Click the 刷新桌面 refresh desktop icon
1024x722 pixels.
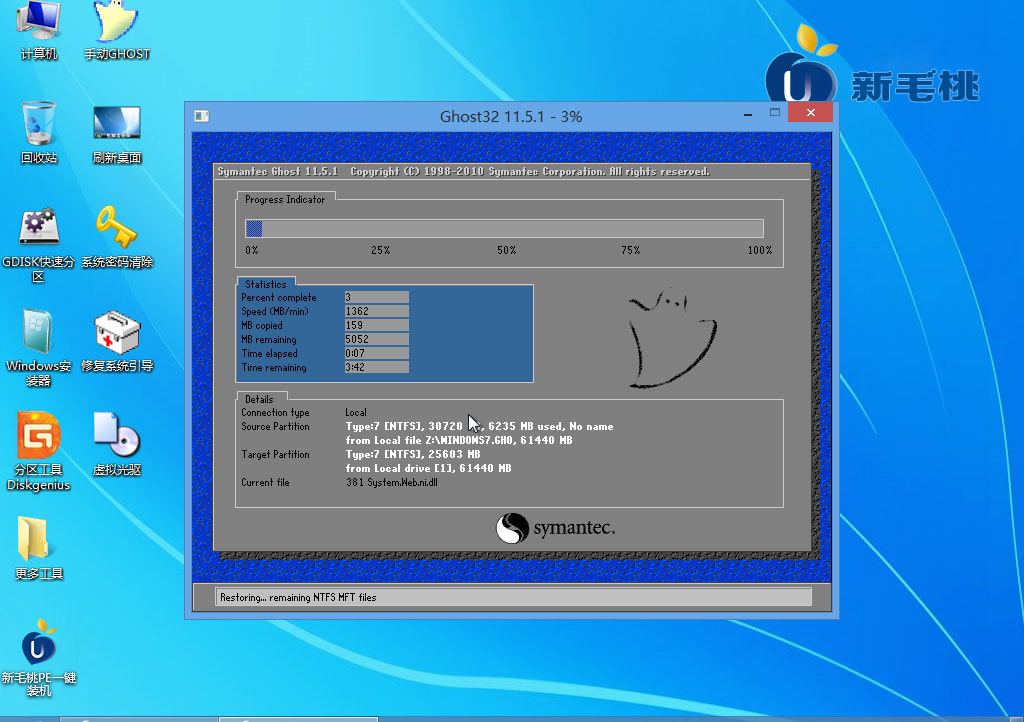pyautogui.click(x=116, y=128)
